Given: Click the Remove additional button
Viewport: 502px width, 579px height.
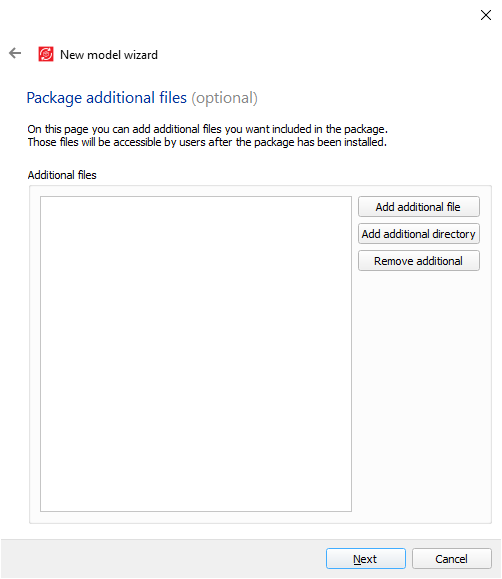Looking at the screenshot, I should pos(419,261).
